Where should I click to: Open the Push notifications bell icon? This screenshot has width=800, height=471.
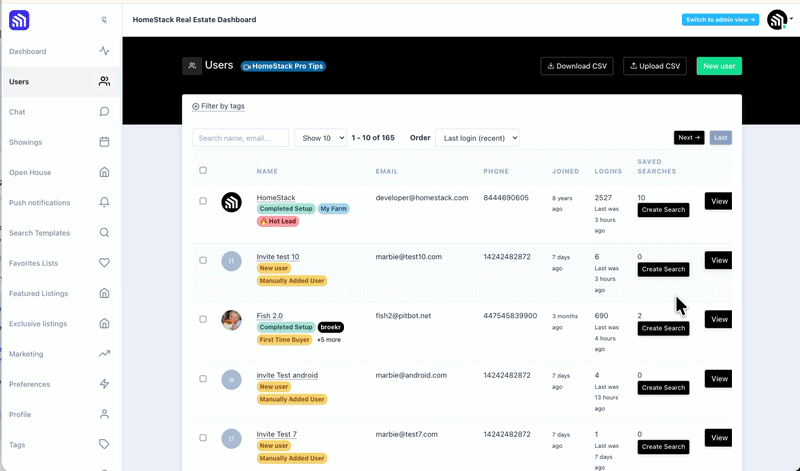pos(104,203)
